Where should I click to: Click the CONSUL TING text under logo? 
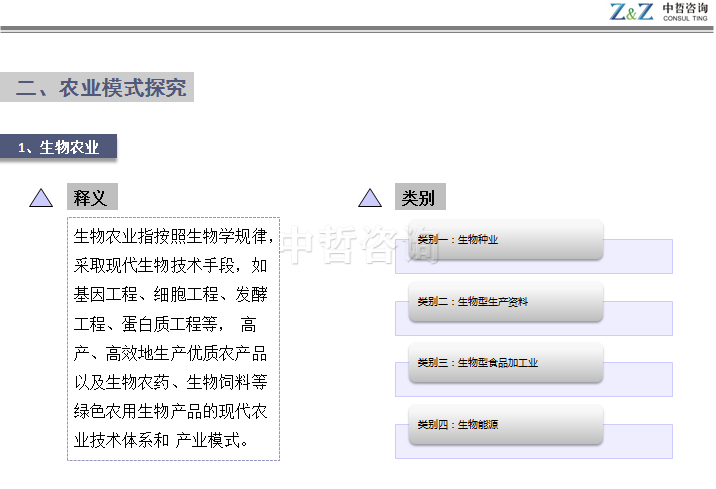point(685,18)
